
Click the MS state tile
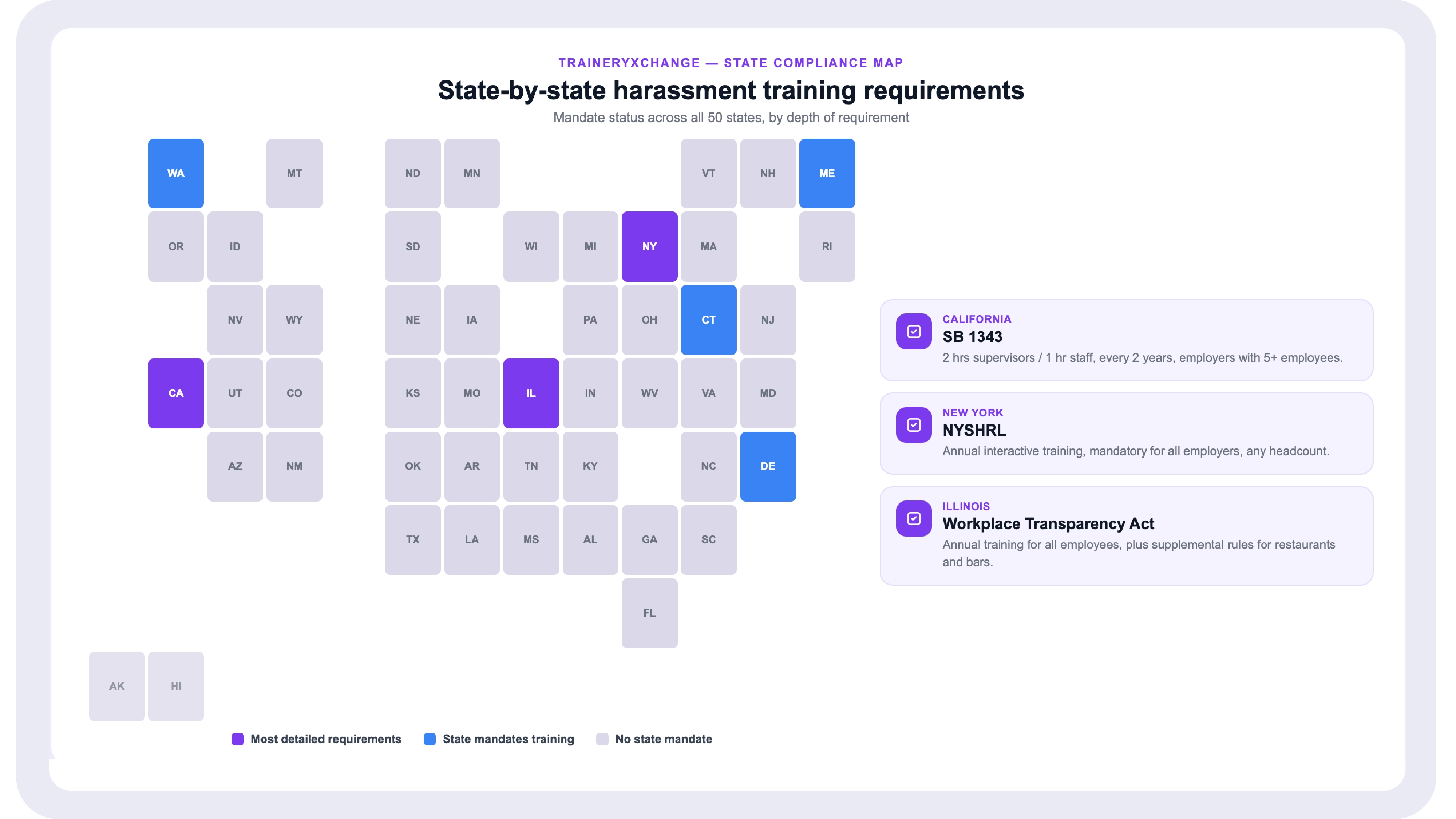click(531, 540)
